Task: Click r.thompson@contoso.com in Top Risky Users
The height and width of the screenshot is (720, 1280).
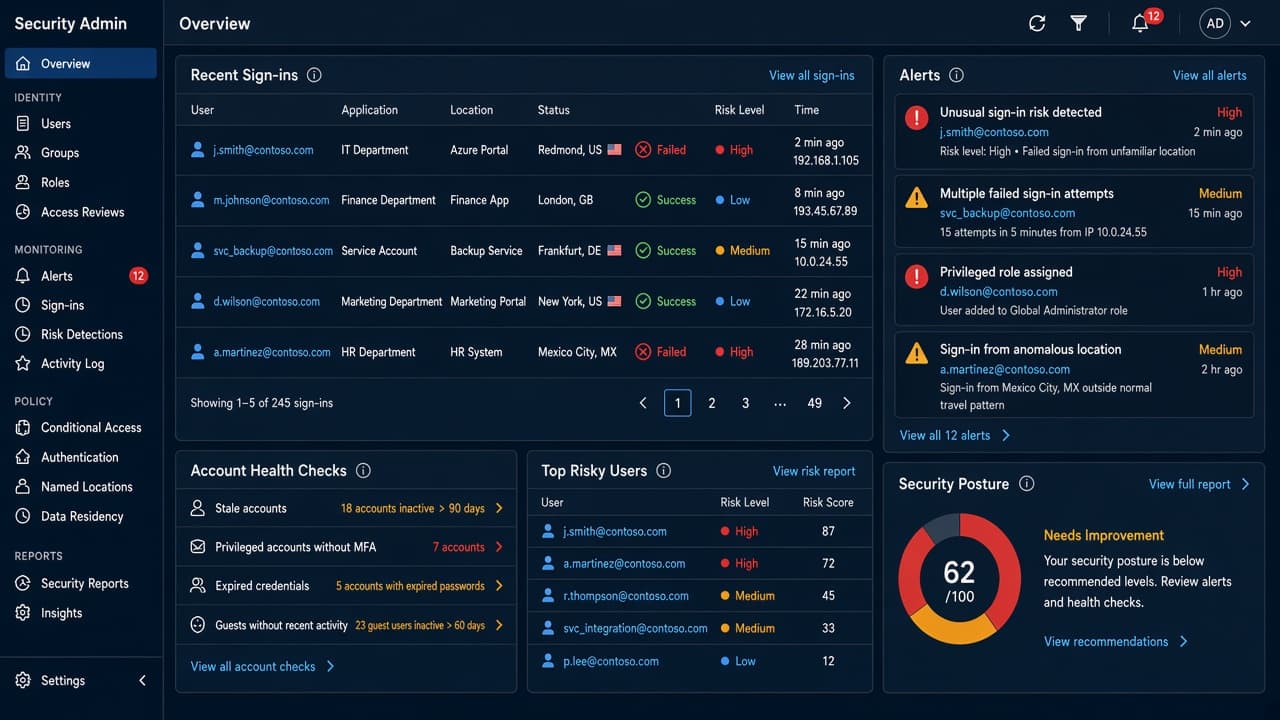Action: click(626, 595)
